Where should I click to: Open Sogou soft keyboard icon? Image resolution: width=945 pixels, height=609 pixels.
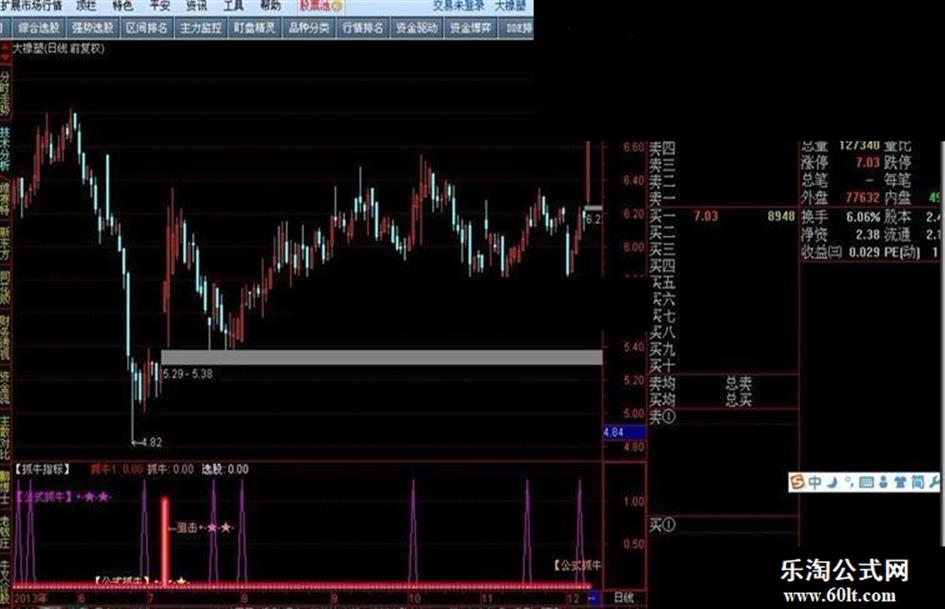tap(866, 482)
